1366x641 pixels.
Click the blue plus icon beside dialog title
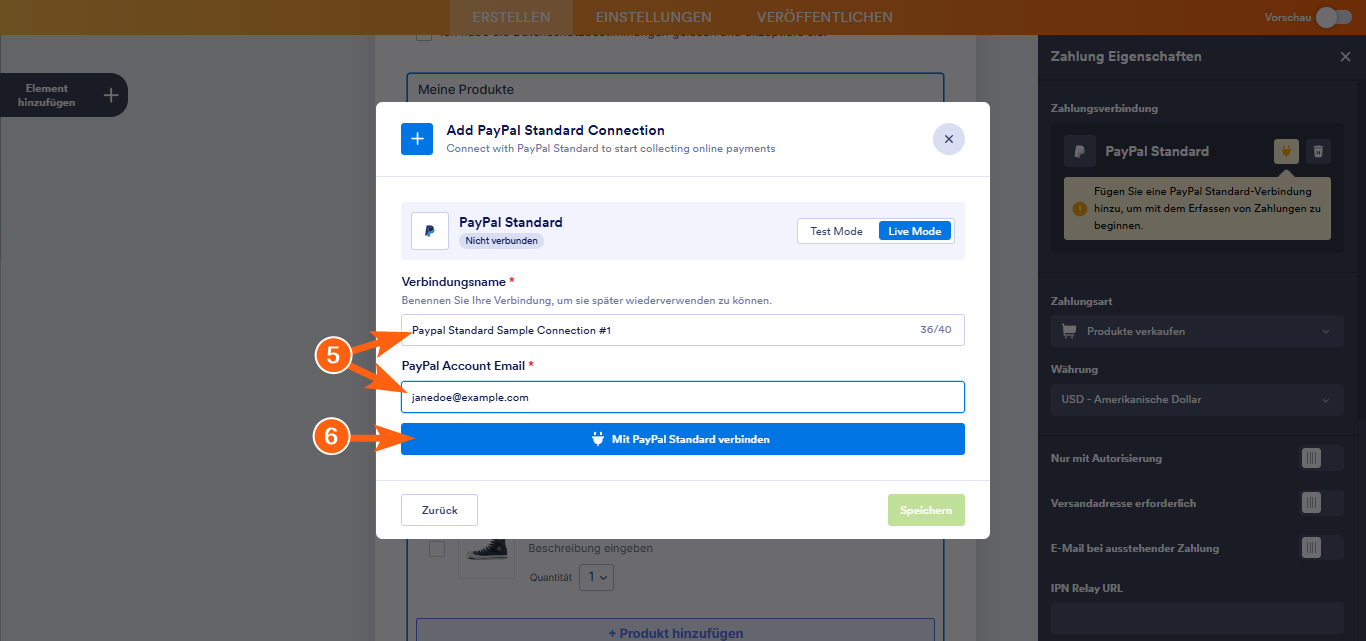(x=417, y=139)
